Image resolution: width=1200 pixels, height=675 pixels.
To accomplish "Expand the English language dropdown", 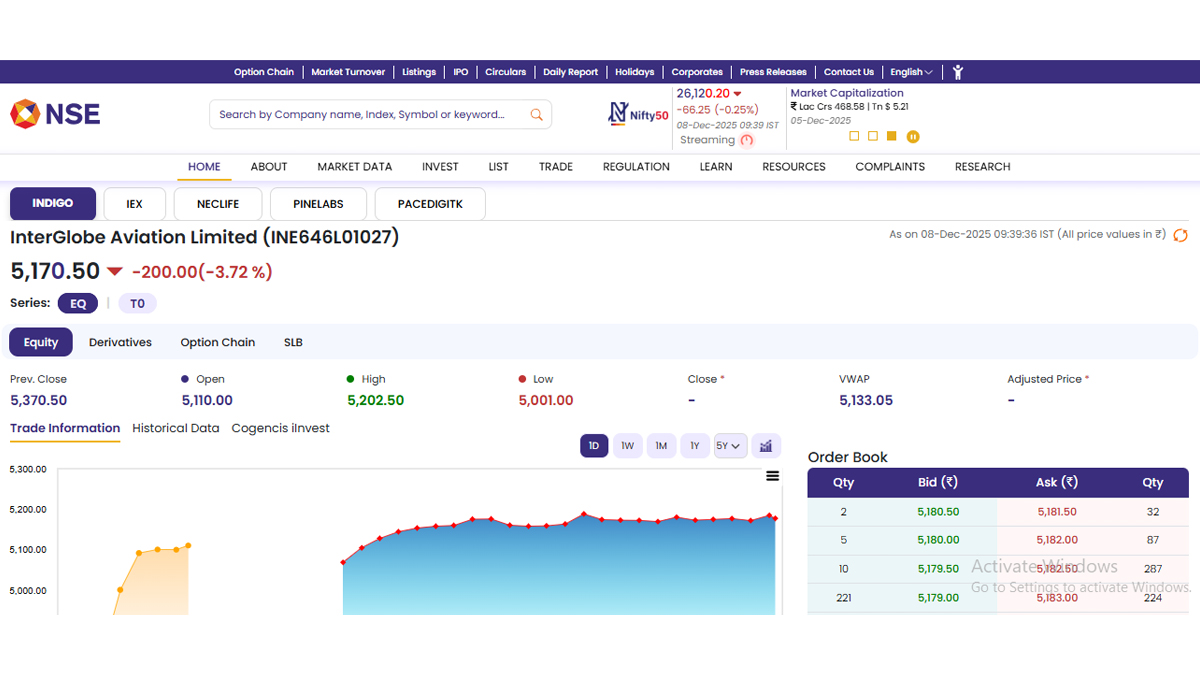I will [x=911, y=72].
